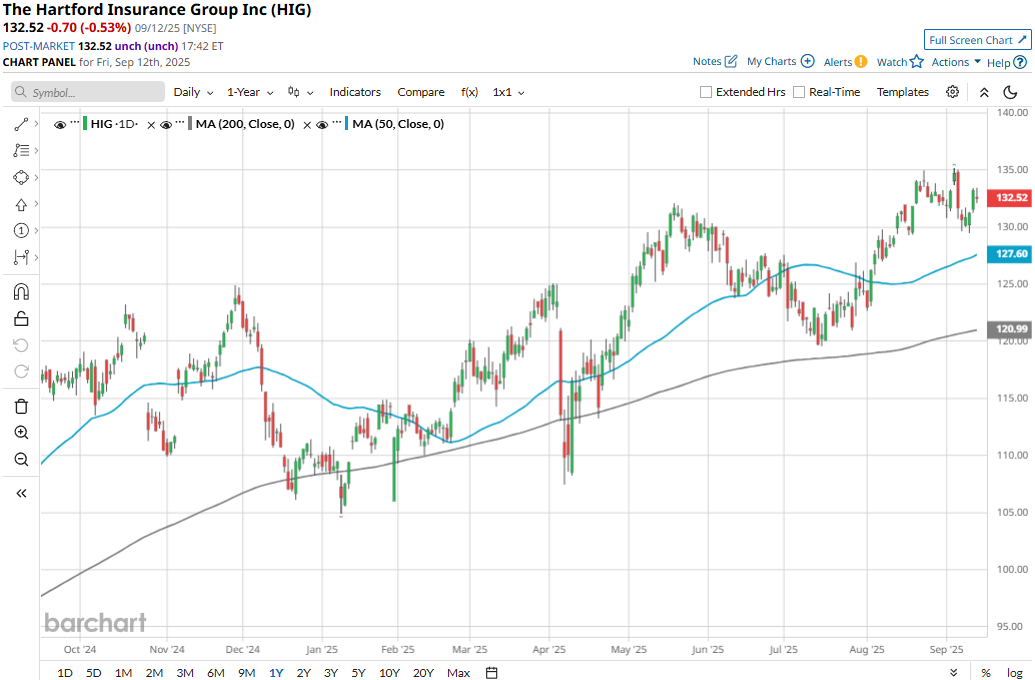Open the chart settings gear
The height and width of the screenshot is (680, 1035).
pos(952,92)
